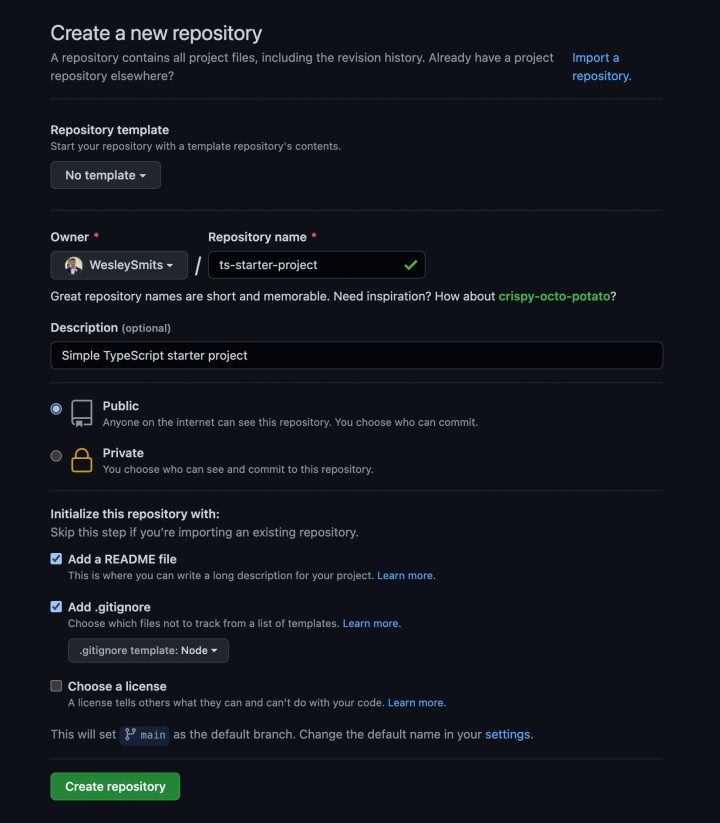Select the Public radio button
The width and height of the screenshot is (720, 823).
click(56, 408)
